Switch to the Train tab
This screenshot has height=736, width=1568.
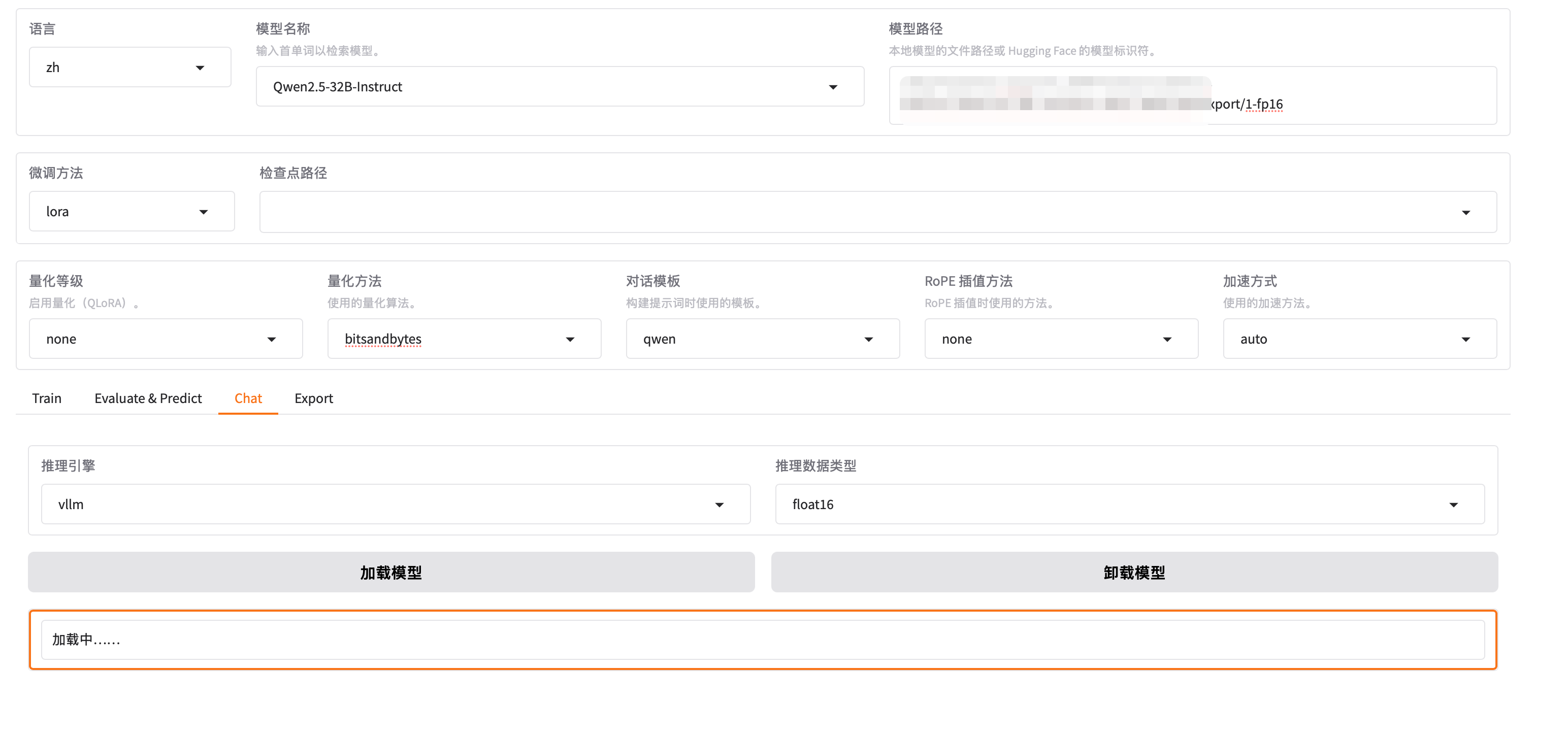(47, 398)
